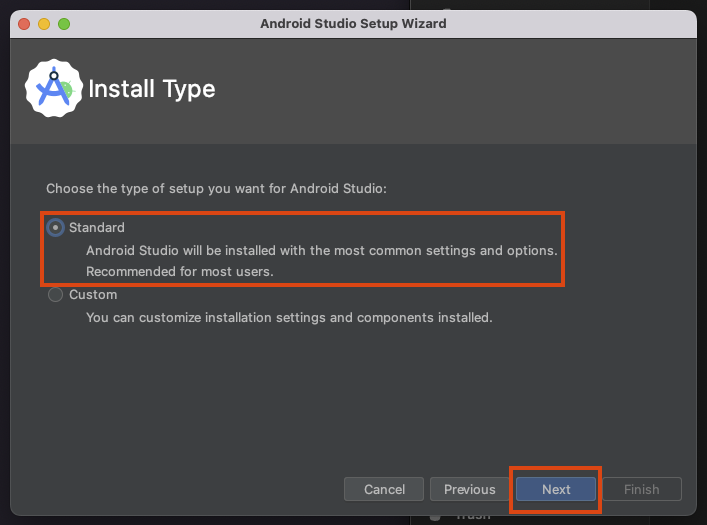Click 'Android Studio will be installed' description line
Image resolution: width=707 pixels, height=525 pixels.
321,250
